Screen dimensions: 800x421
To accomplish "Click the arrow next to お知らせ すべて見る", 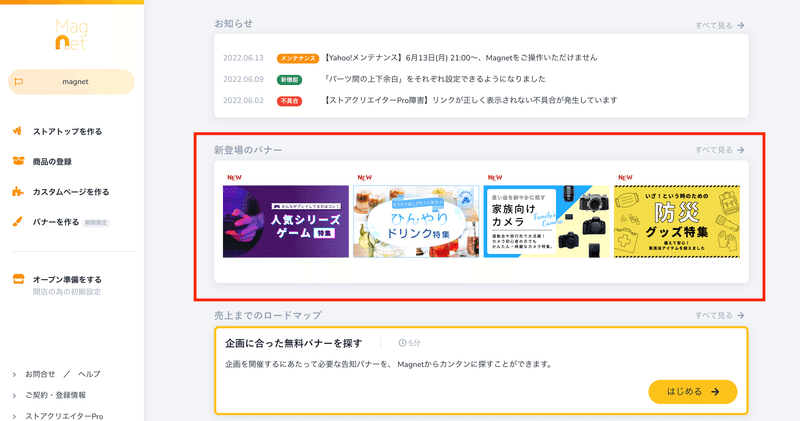I will (741, 25).
